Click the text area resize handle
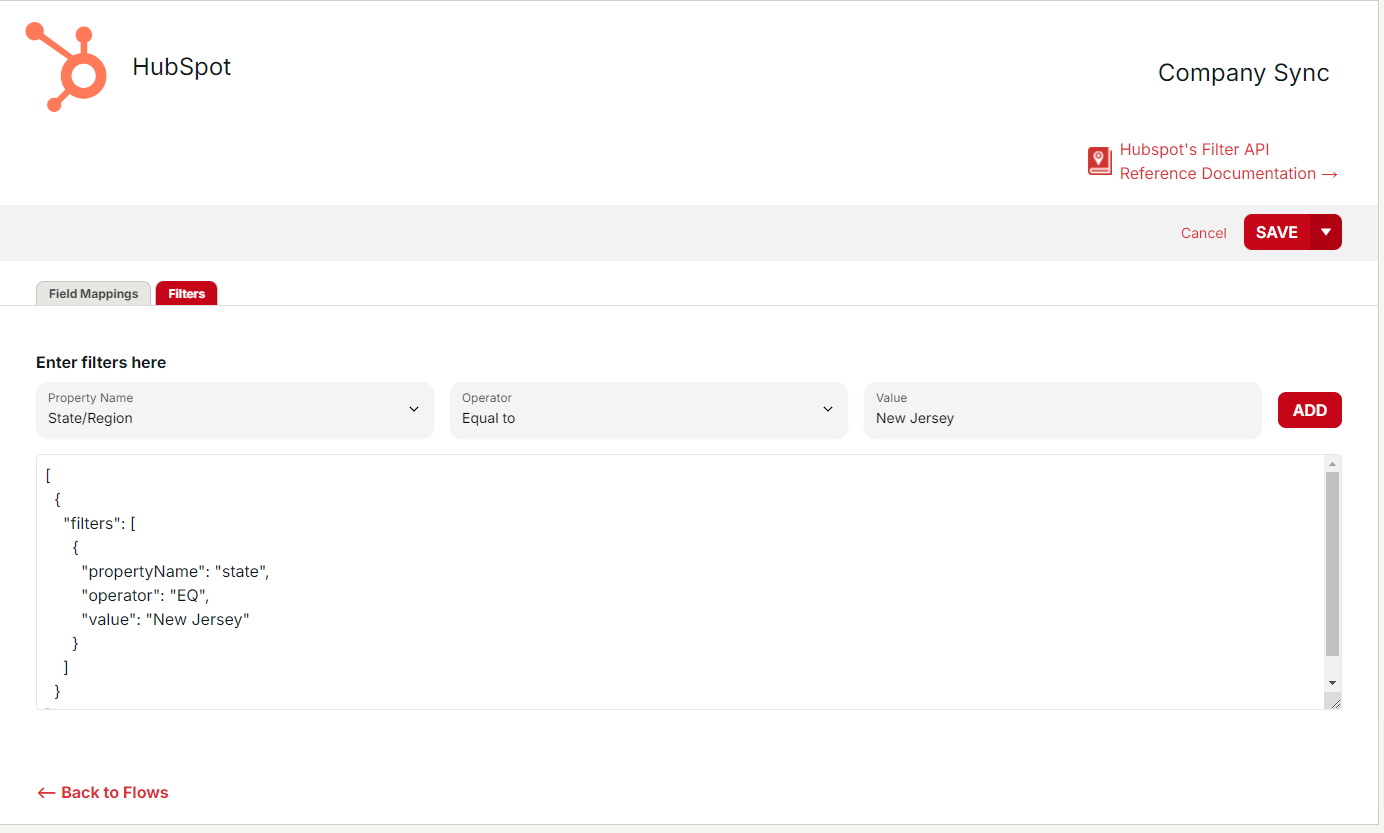1384x833 pixels. pyautogui.click(x=1332, y=701)
